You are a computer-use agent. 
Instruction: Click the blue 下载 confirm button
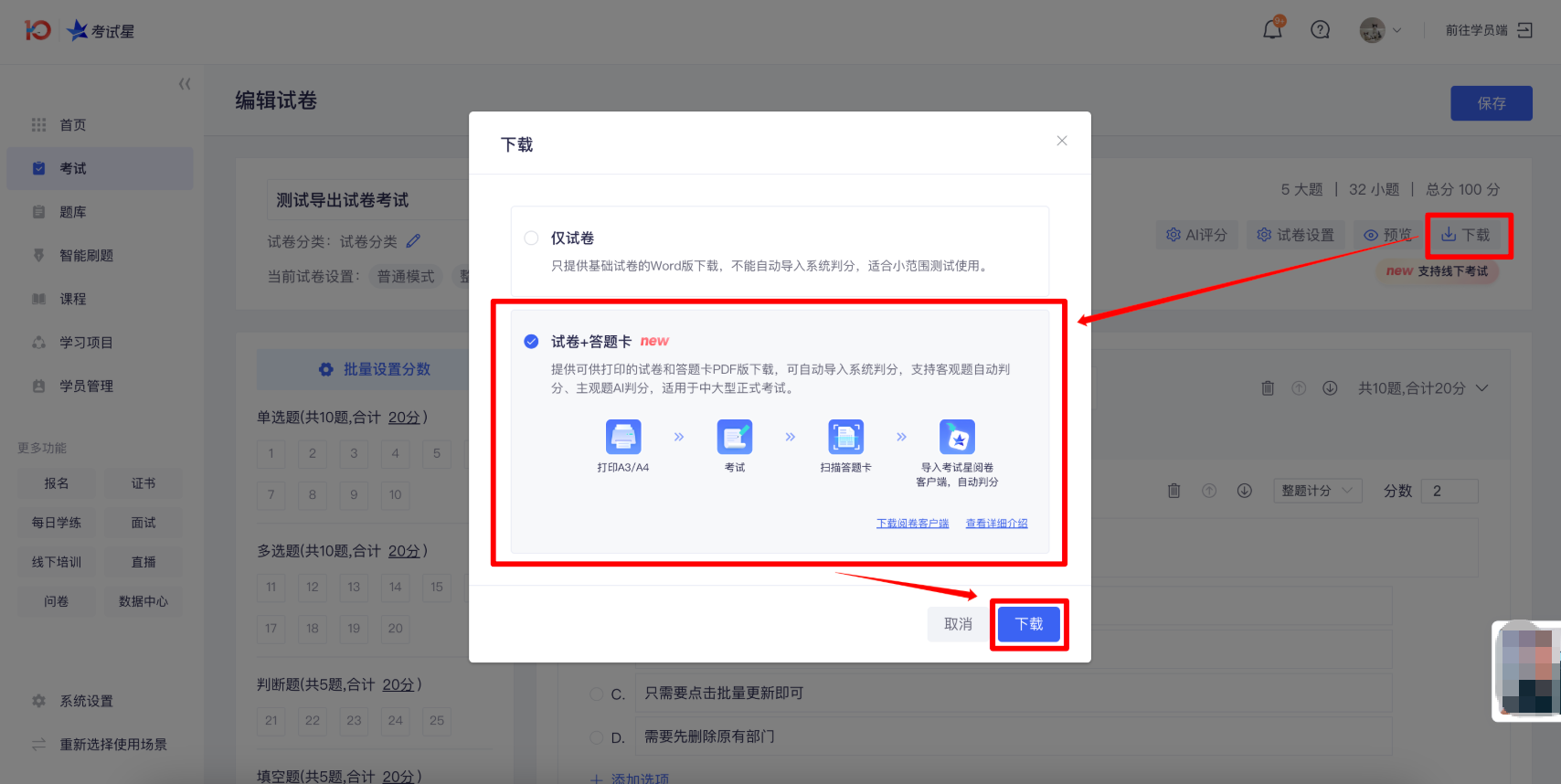coord(1028,624)
